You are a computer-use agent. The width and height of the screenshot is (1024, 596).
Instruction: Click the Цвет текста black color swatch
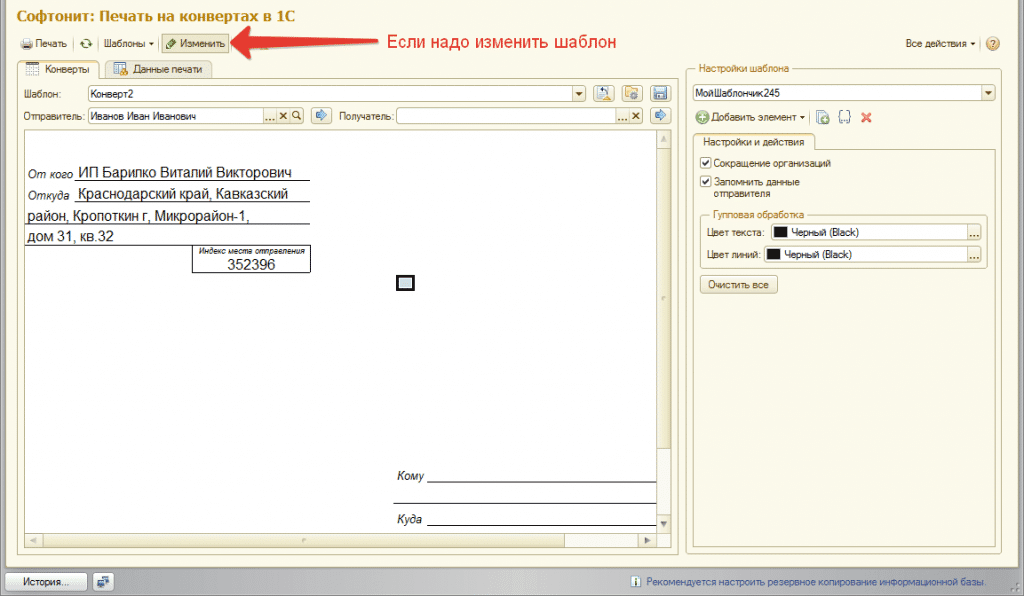780,232
